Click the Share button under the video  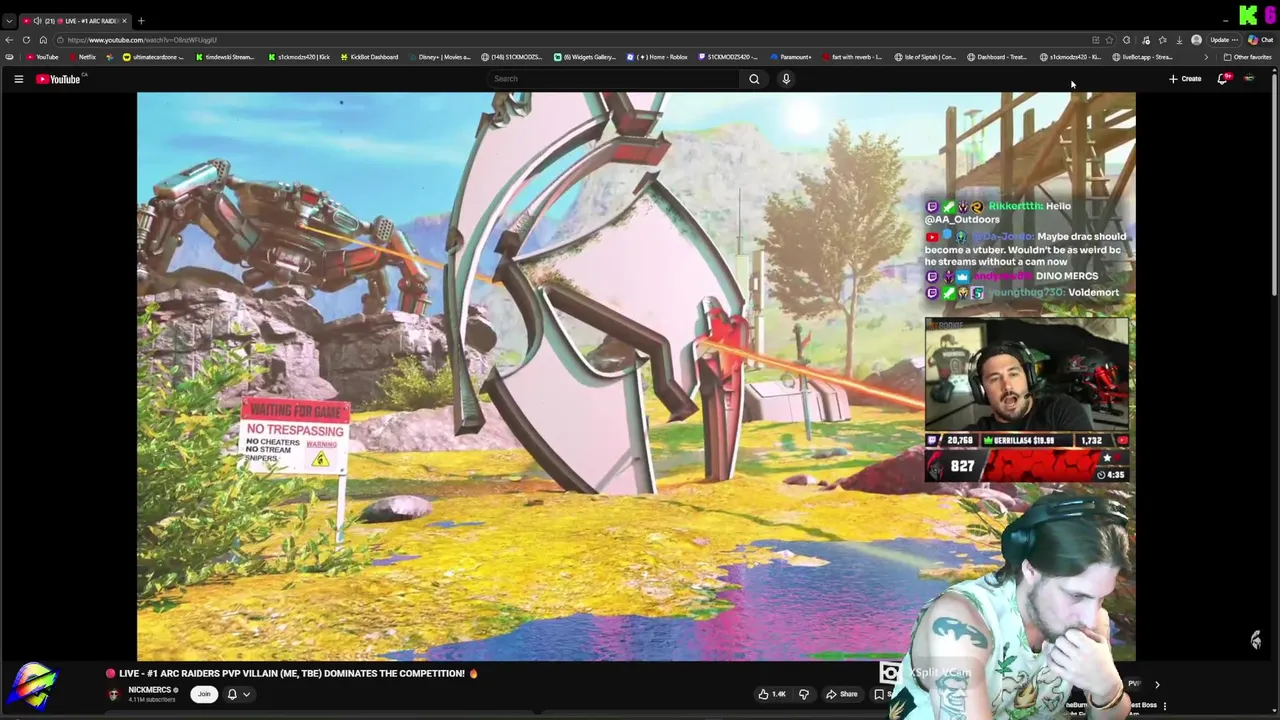click(842, 694)
